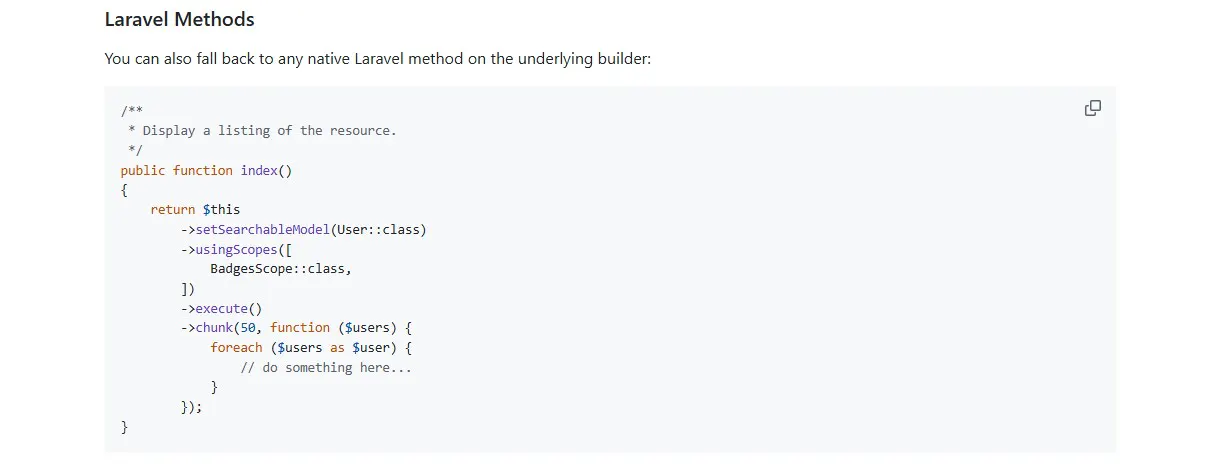Click User::class argument in code
The image size is (1222, 465).
378,229
